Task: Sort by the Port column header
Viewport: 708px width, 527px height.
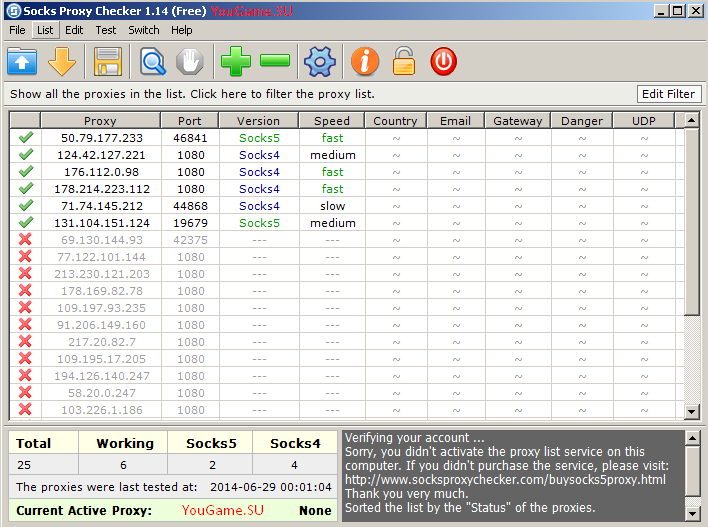Action: point(189,121)
